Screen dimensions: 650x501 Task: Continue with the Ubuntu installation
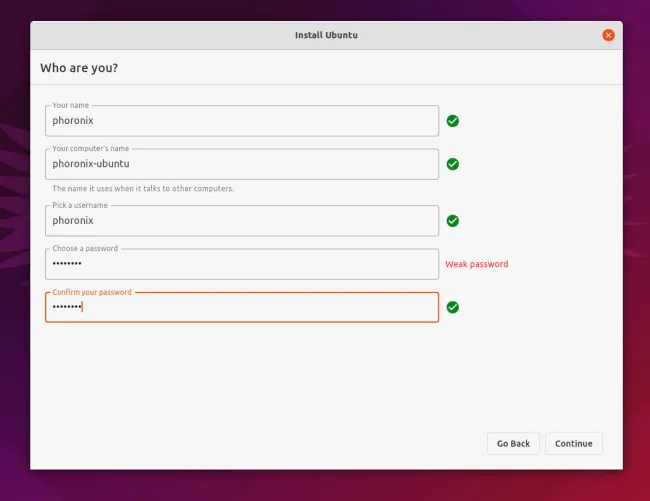pos(574,443)
